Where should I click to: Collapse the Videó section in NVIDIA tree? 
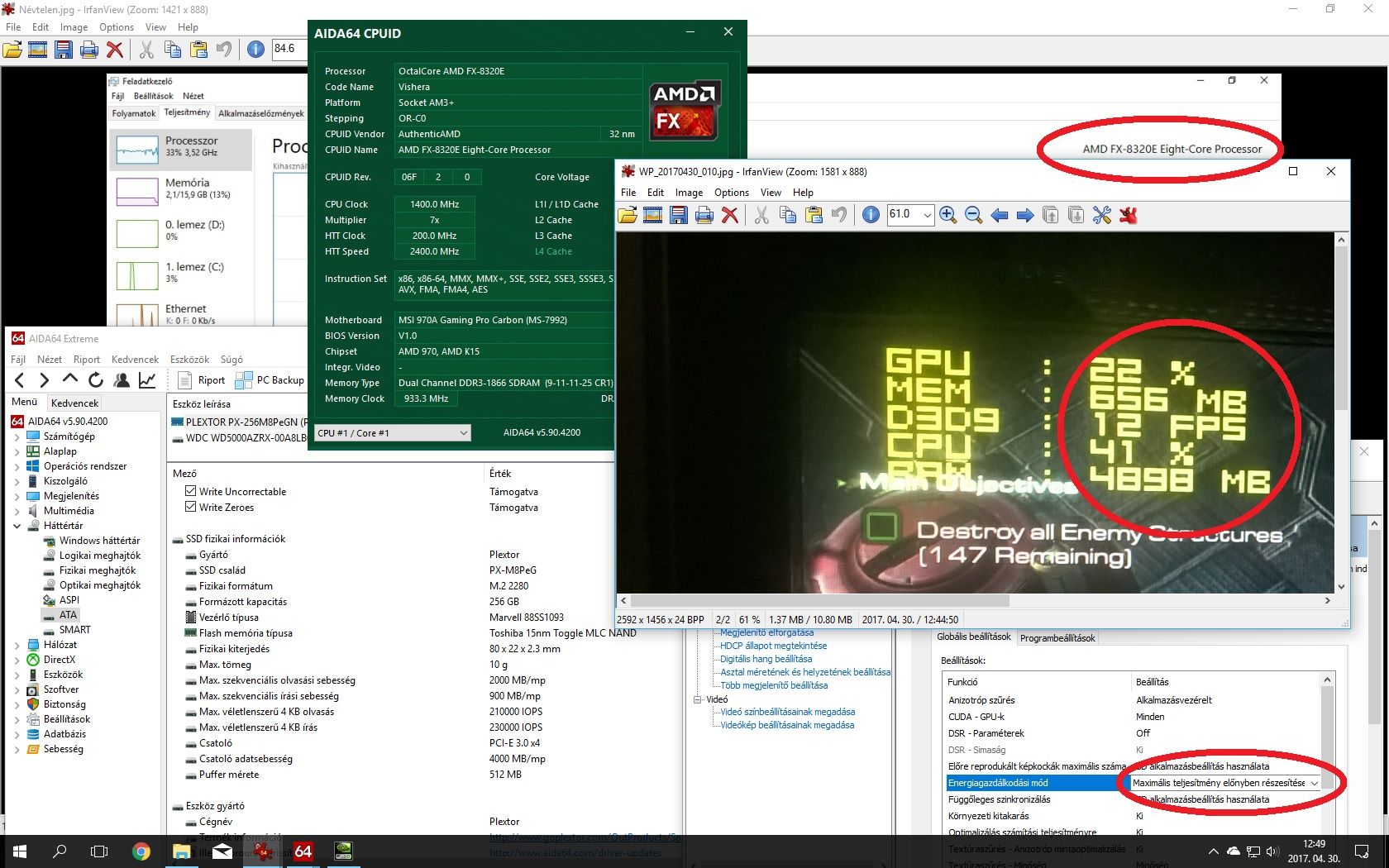(697, 699)
